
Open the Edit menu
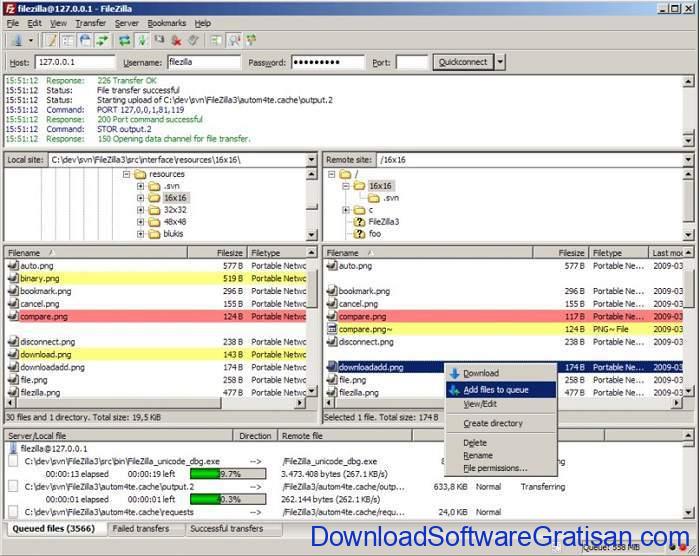point(34,23)
